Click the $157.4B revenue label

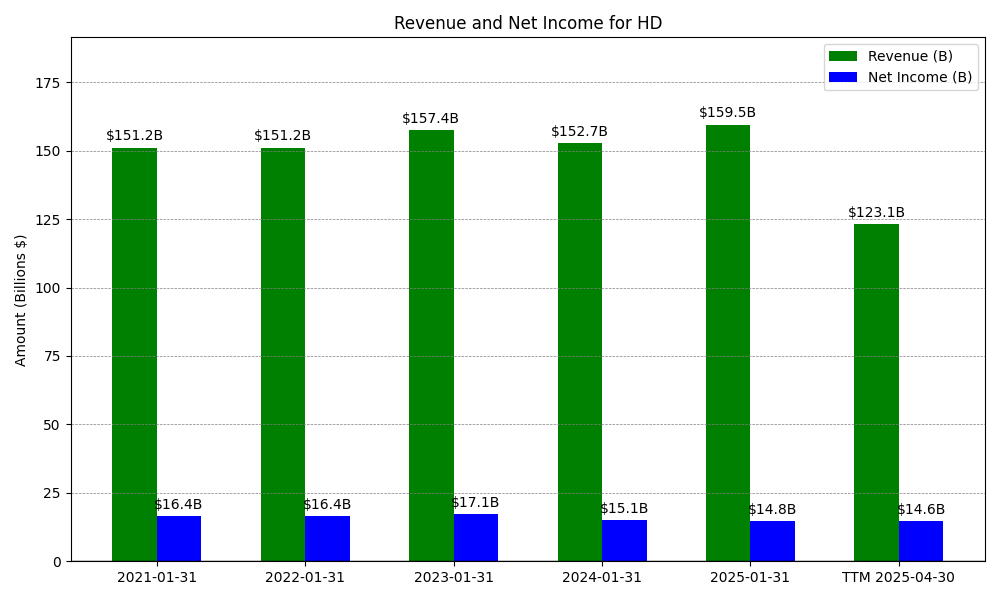pyautogui.click(x=430, y=119)
